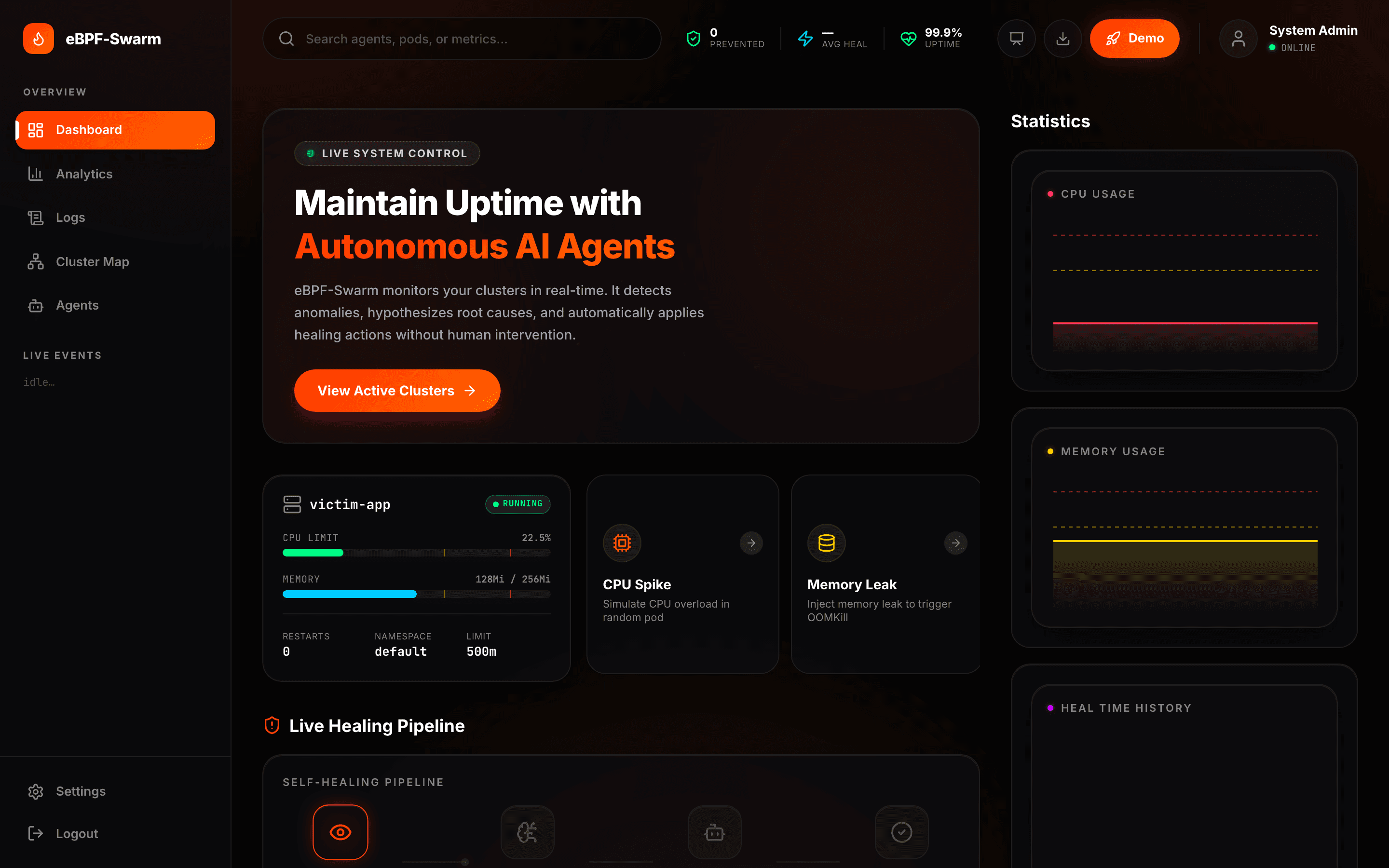The image size is (1389, 868).
Task: Select the Memory Leak card title
Action: 852,584
